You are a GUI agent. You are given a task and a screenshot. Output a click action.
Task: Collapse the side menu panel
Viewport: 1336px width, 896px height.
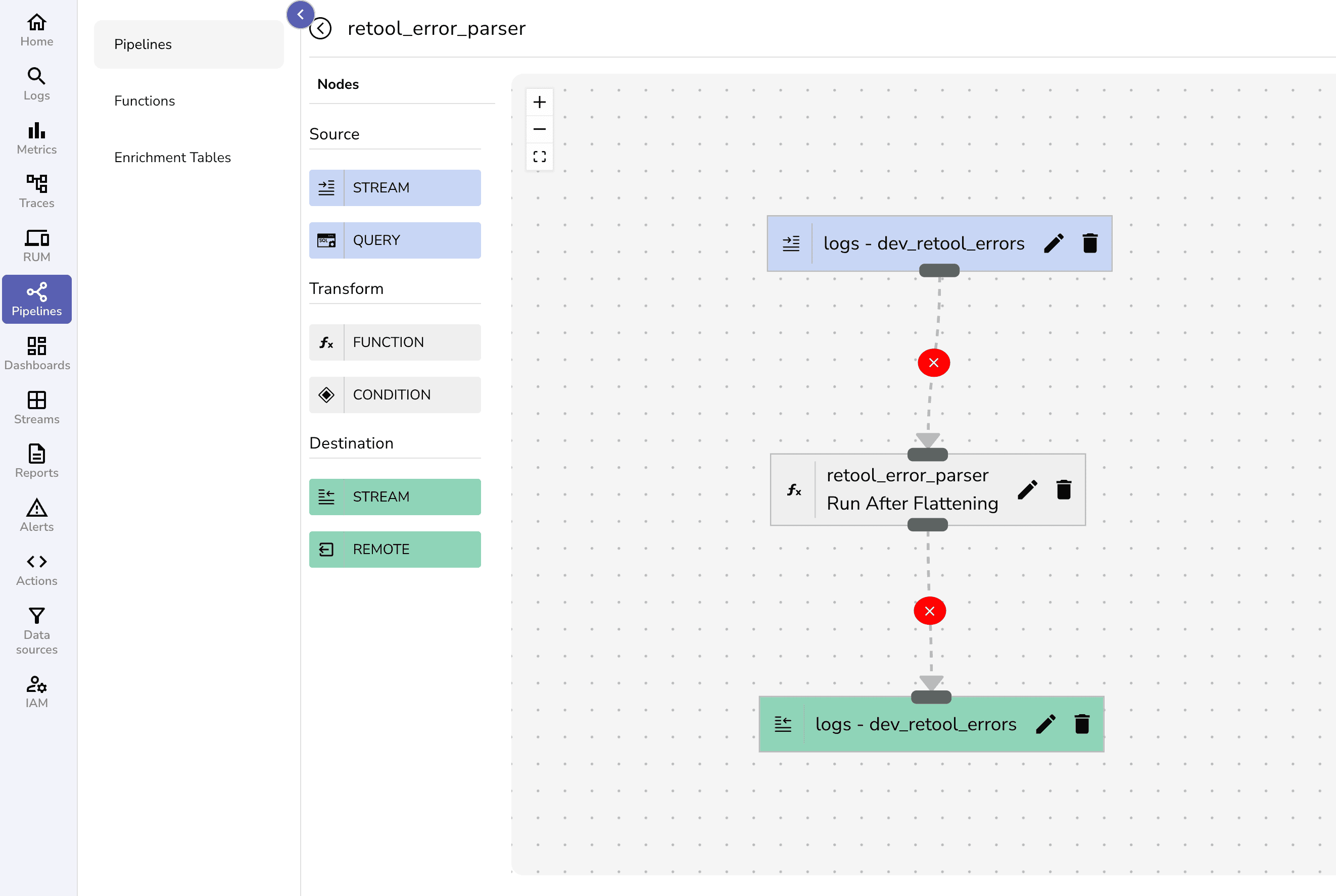click(300, 15)
